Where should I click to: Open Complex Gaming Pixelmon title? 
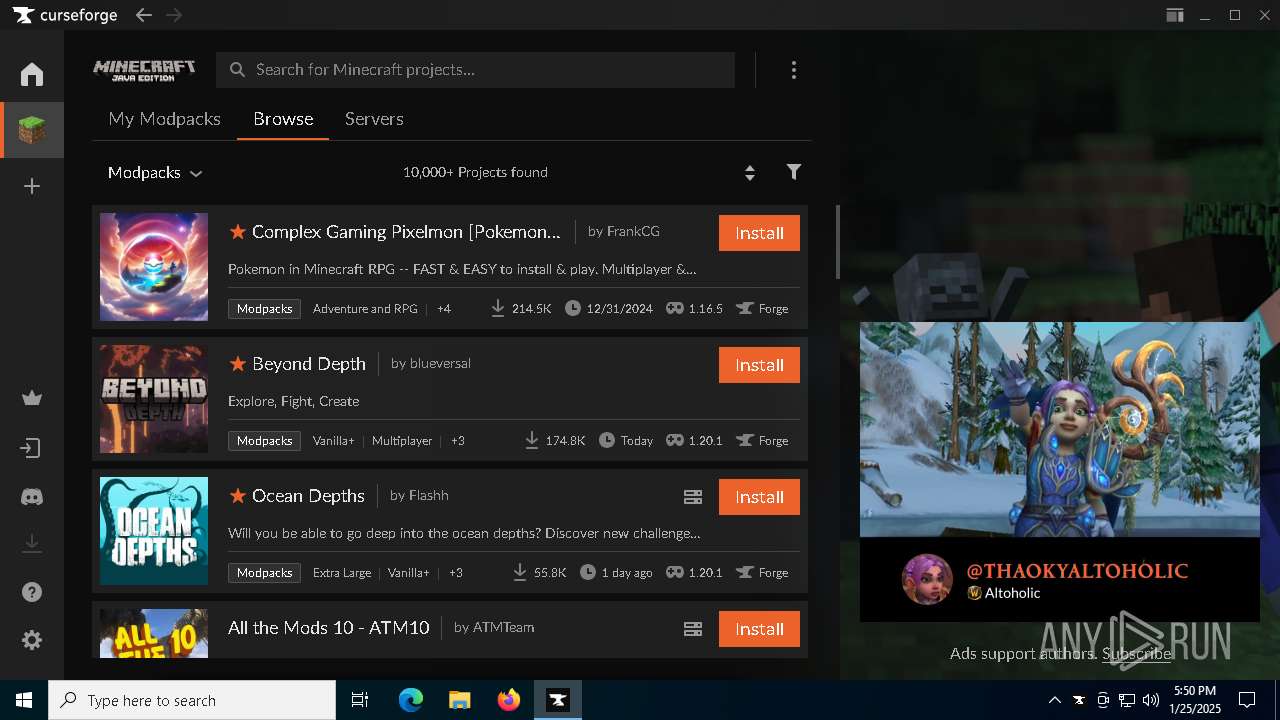406,232
